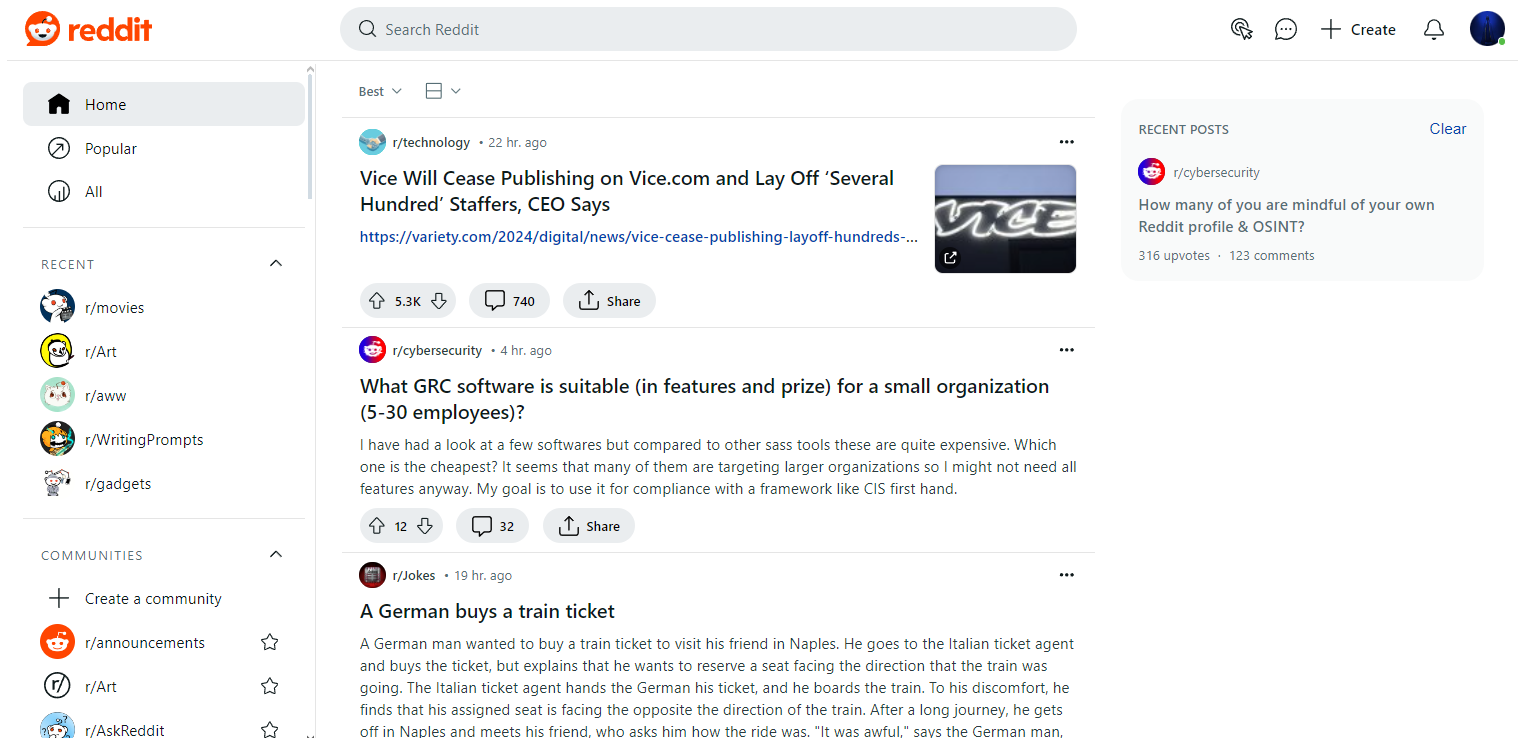The height and width of the screenshot is (738, 1518).
Task: Select All in the left navigation
Action: [x=93, y=192]
